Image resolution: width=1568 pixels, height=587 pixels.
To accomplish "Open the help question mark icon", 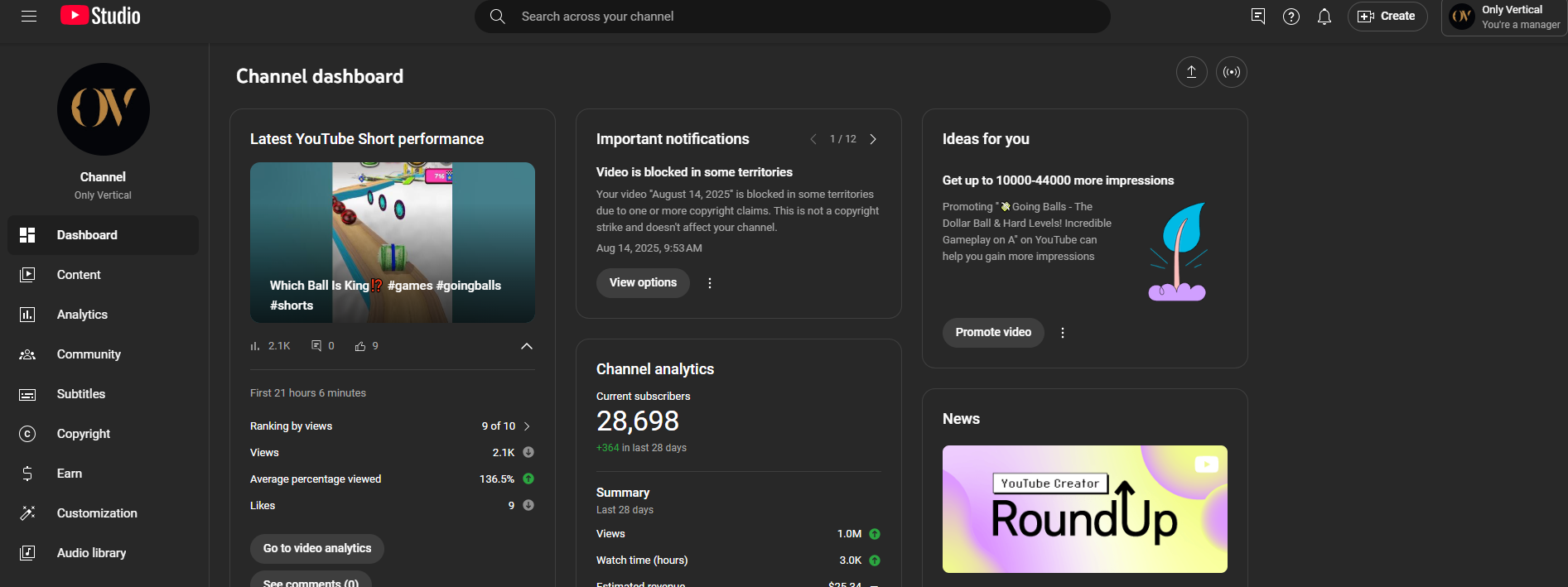I will click(x=1291, y=17).
